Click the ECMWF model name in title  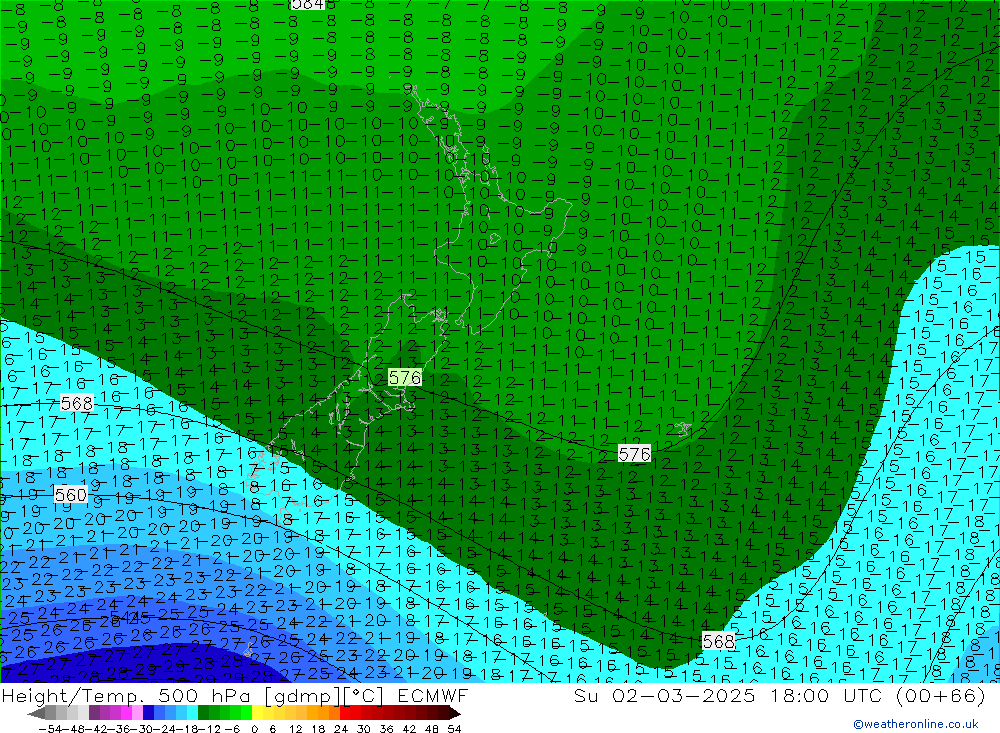point(433,695)
